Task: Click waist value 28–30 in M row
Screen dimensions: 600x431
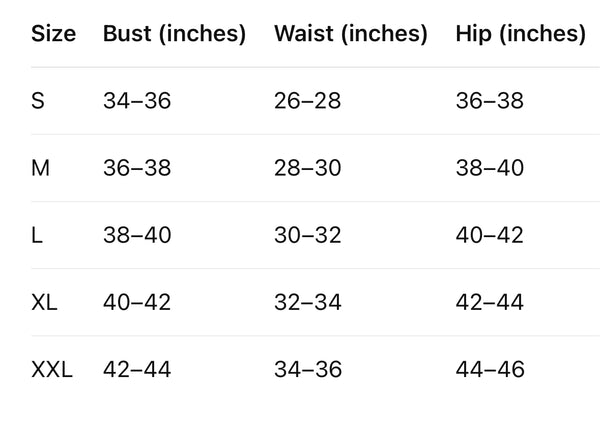Action: point(307,168)
